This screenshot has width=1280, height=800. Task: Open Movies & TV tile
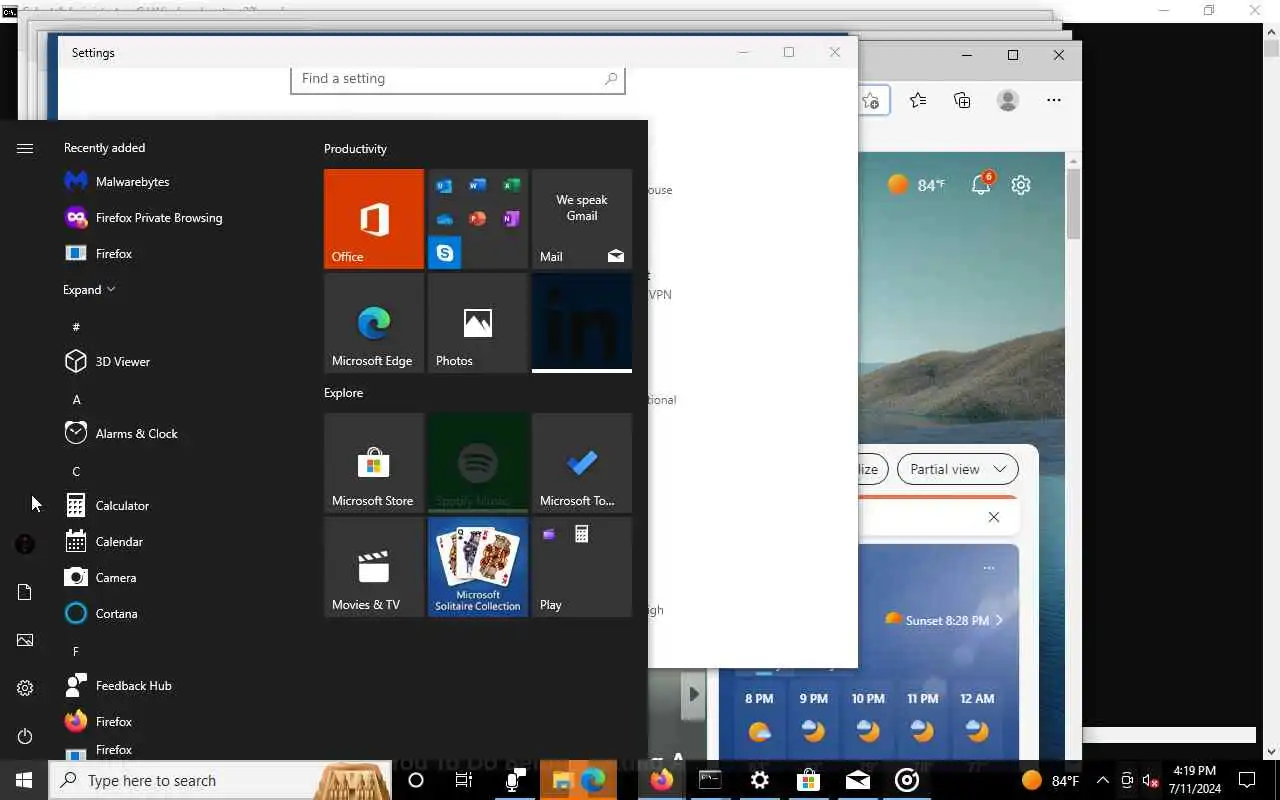click(x=374, y=567)
